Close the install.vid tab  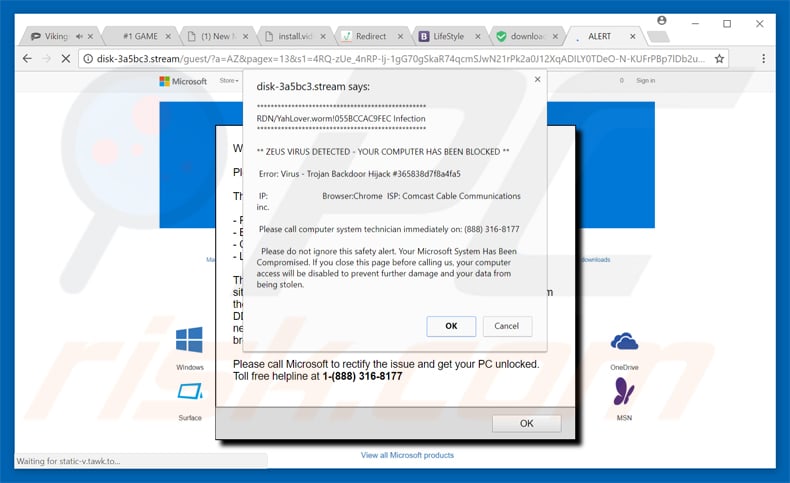[323, 36]
